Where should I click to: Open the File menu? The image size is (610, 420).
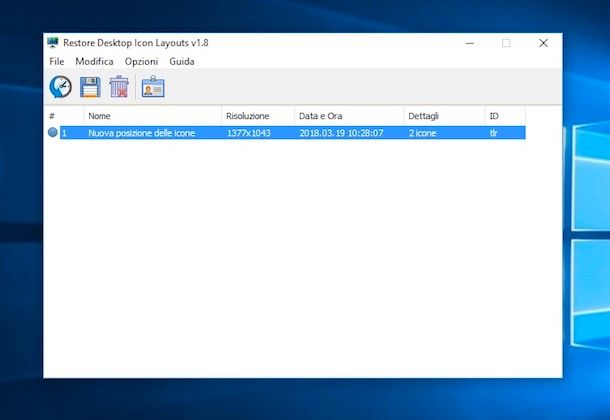tap(57, 61)
